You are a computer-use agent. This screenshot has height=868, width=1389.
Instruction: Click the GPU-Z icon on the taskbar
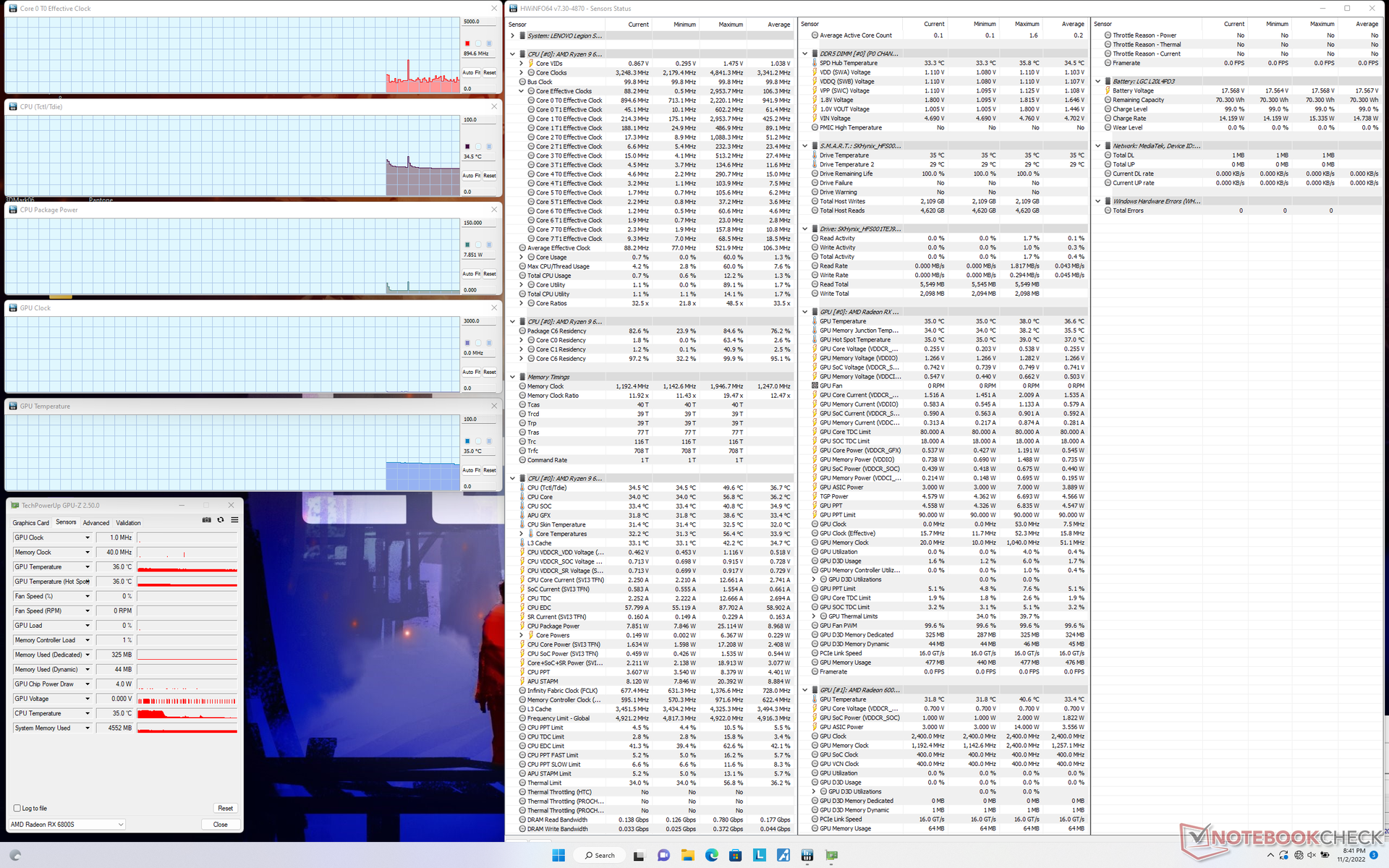831,855
